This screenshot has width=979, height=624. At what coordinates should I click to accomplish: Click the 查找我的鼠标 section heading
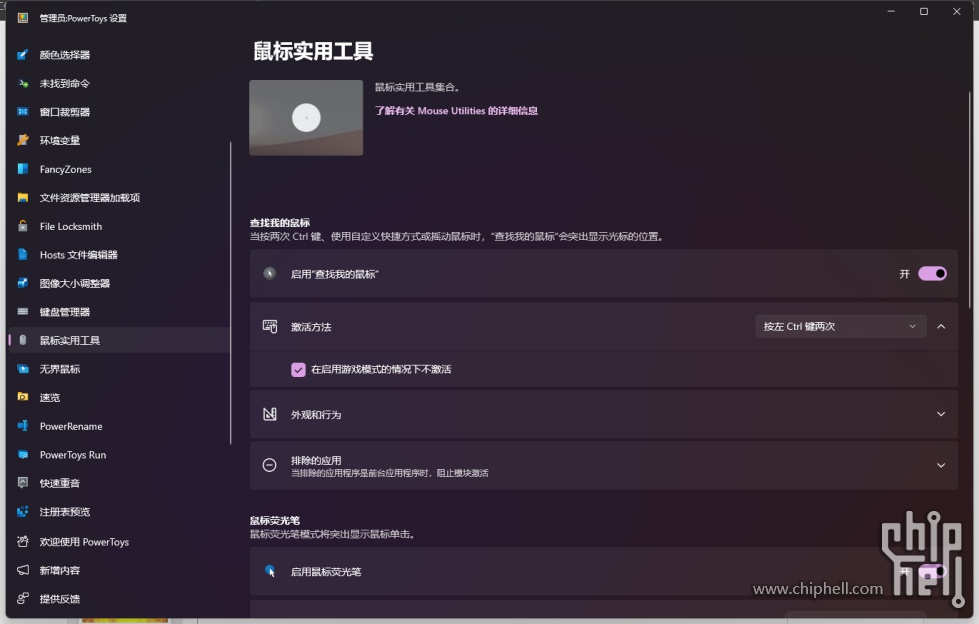[280, 222]
